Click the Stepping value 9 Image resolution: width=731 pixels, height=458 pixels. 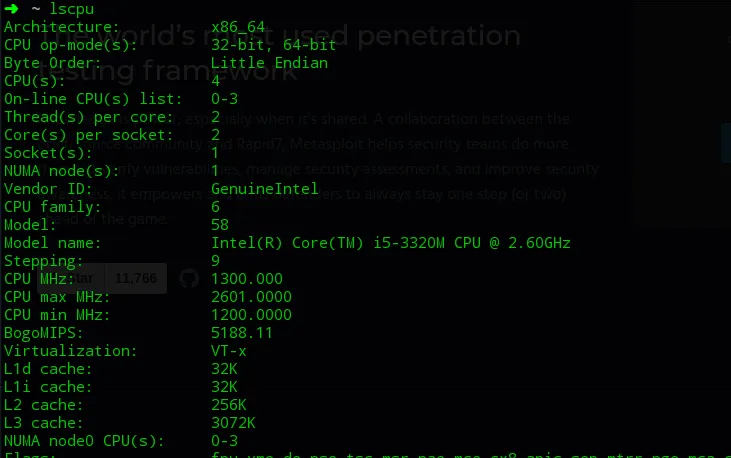pos(216,260)
